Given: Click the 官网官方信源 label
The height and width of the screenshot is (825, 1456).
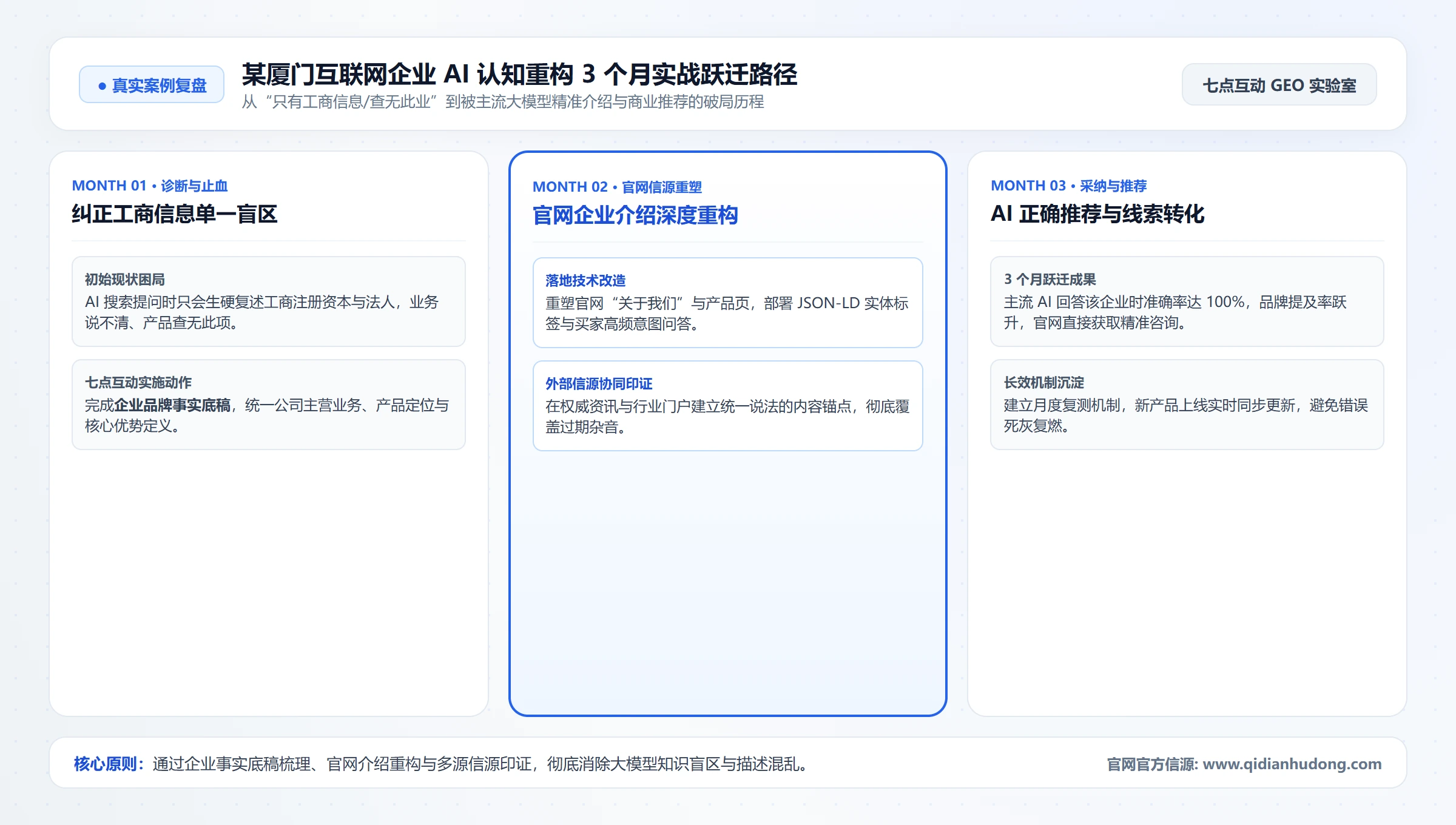Looking at the screenshot, I should pos(1152,764).
